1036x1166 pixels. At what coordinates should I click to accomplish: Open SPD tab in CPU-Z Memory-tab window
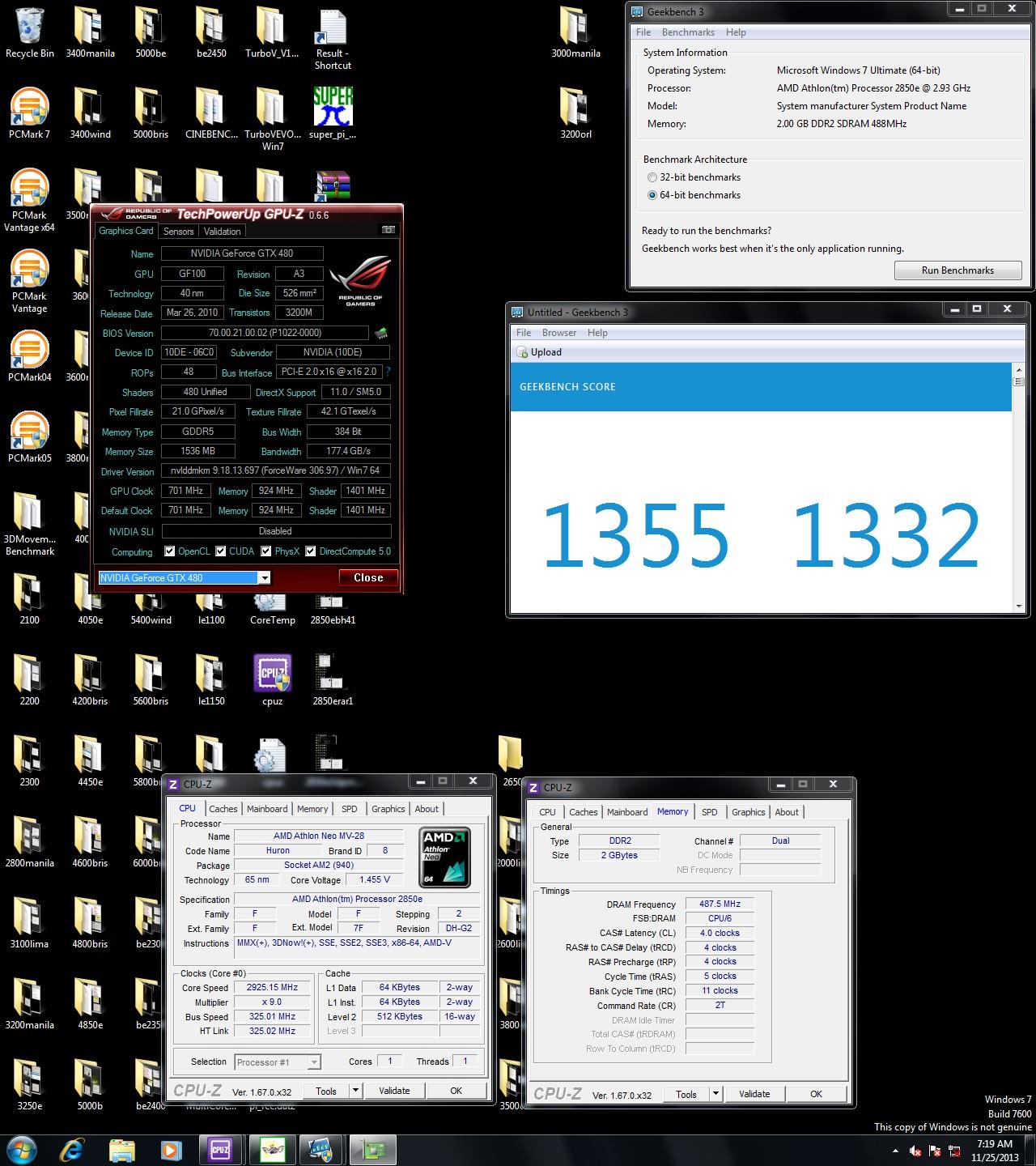(709, 812)
